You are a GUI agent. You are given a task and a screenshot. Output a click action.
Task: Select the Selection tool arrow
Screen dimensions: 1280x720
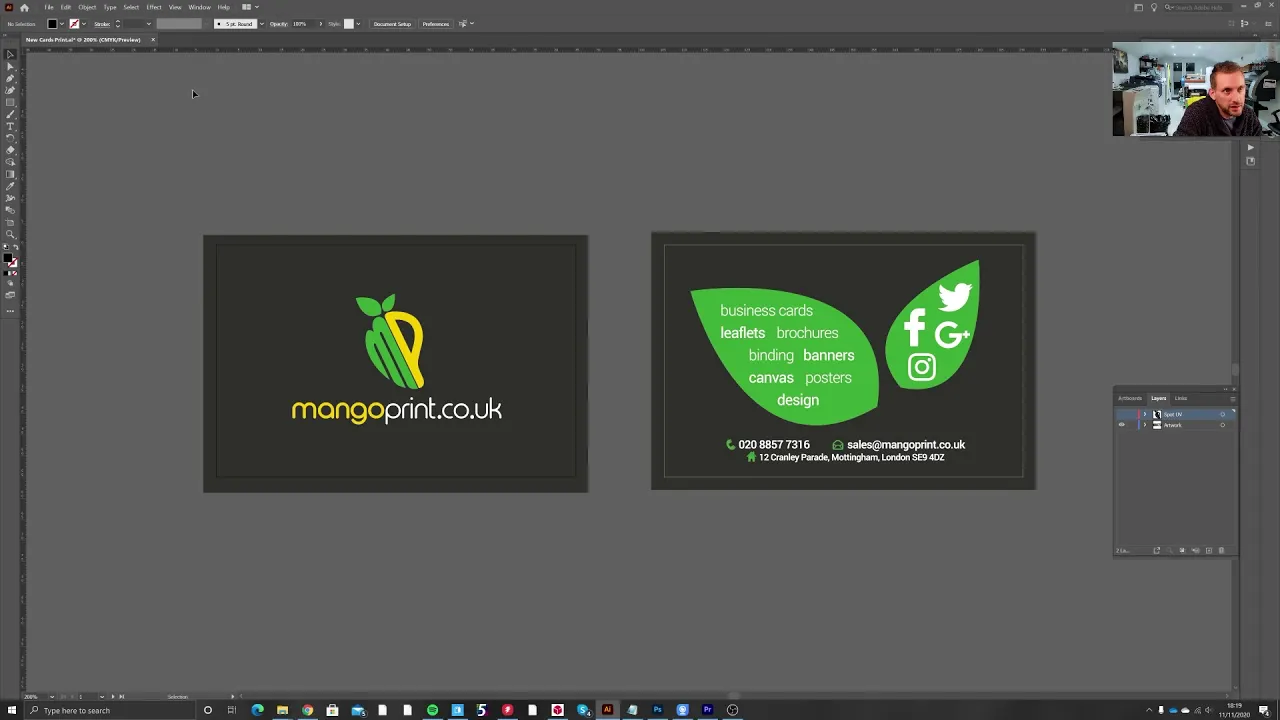click(10, 54)
